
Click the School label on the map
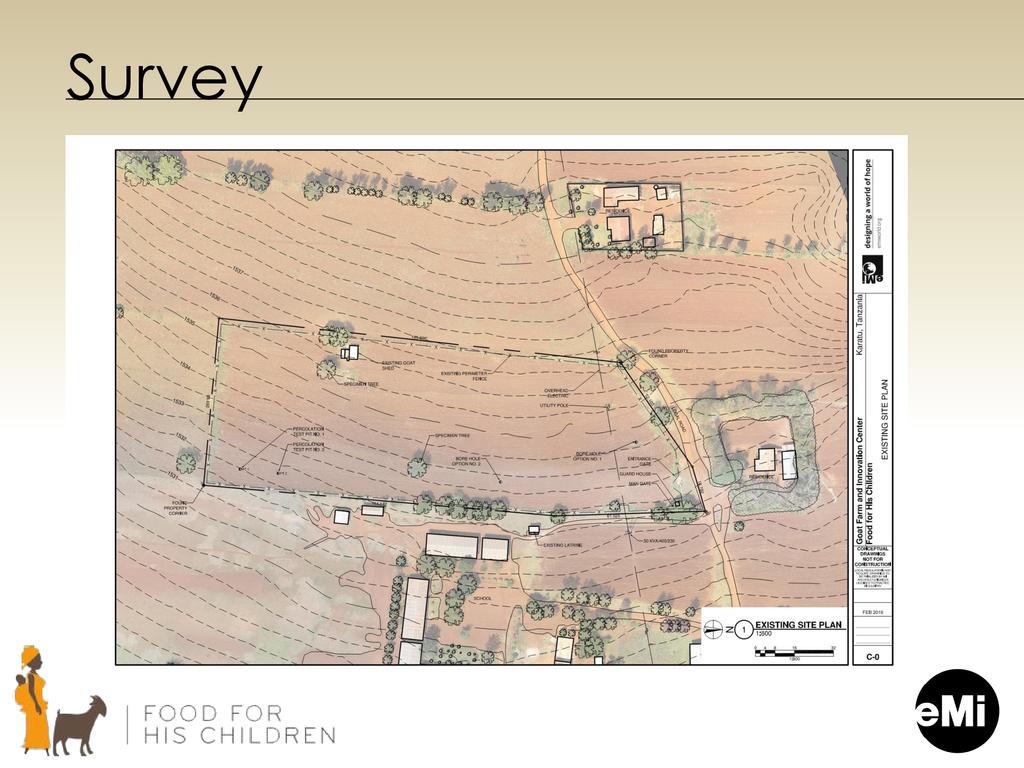pos(482,598)
